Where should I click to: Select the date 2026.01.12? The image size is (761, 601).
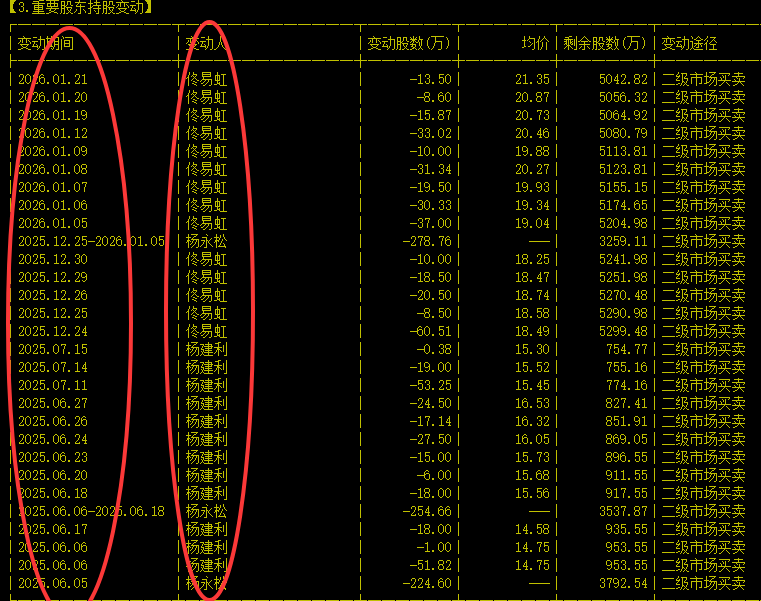click(x=53, y=133)
